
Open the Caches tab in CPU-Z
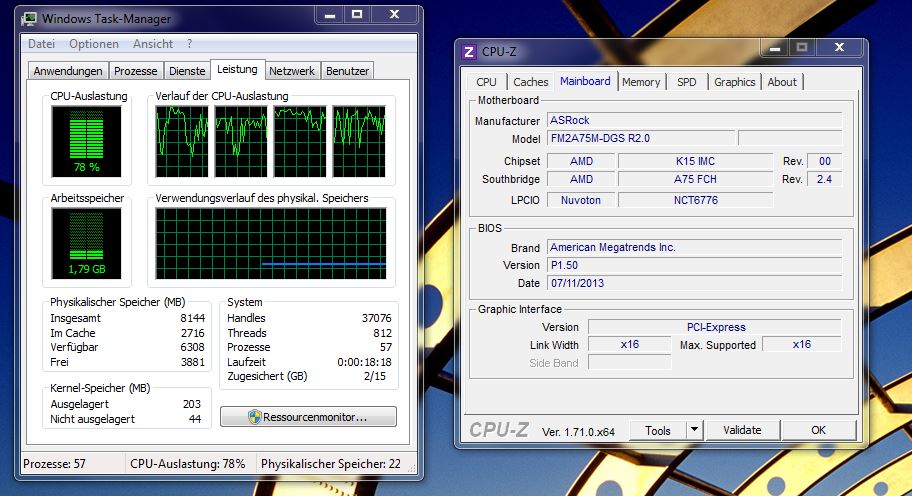pos(530,82)
